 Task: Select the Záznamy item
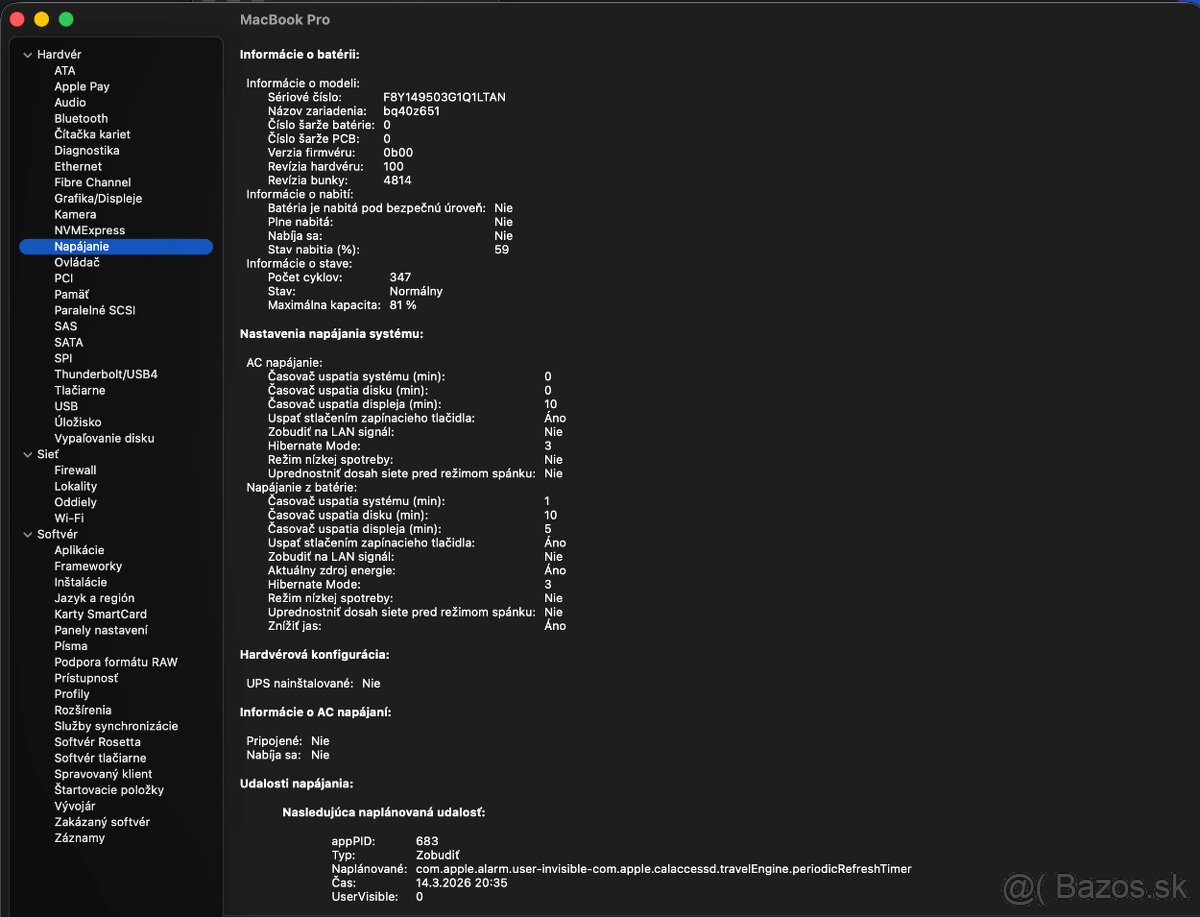pos(79,838)
